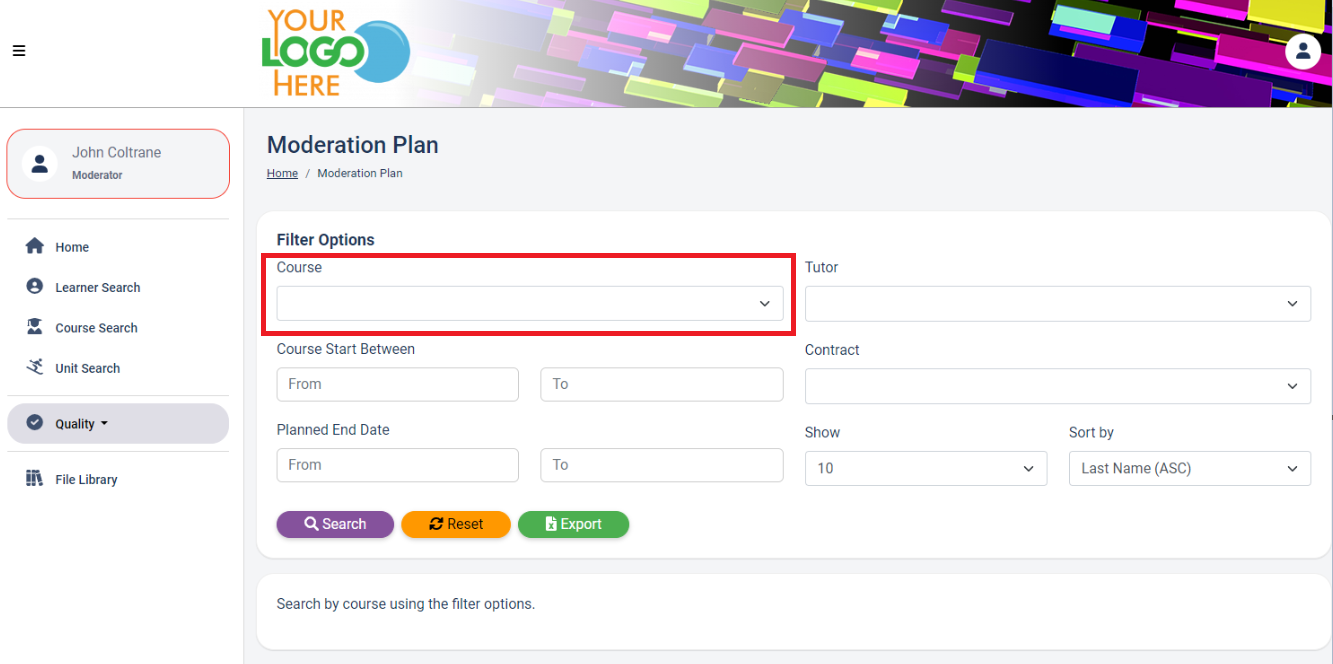Image resolution: width=1333 pixels, height=664 pixels.
Task: Open the Tutor dropdown
Action: [x=1057, y=304]
